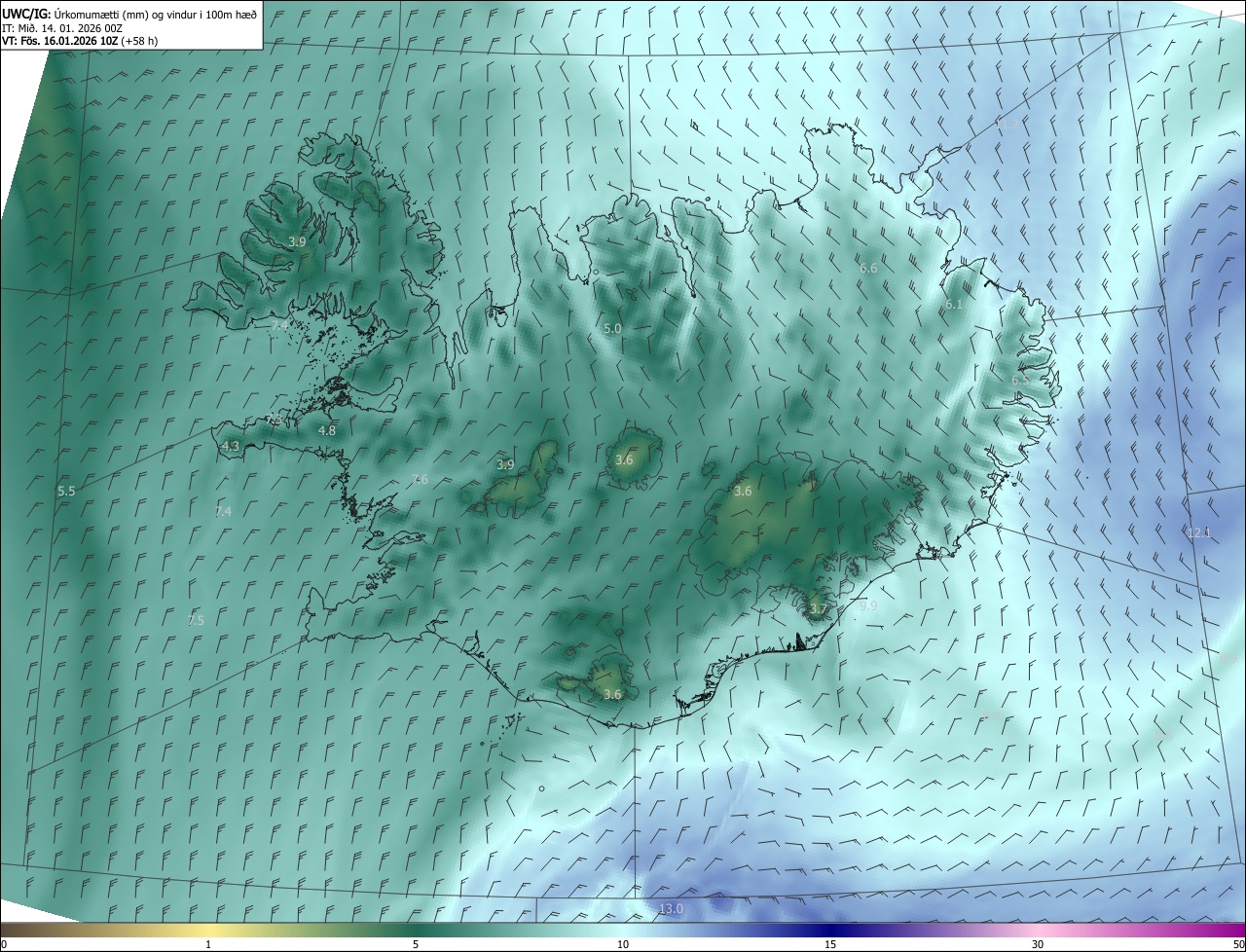The width and height of the screenshot is (1246, 952).
Task: Click the 11.2 value label on the map
Action: coord(1008,125)
